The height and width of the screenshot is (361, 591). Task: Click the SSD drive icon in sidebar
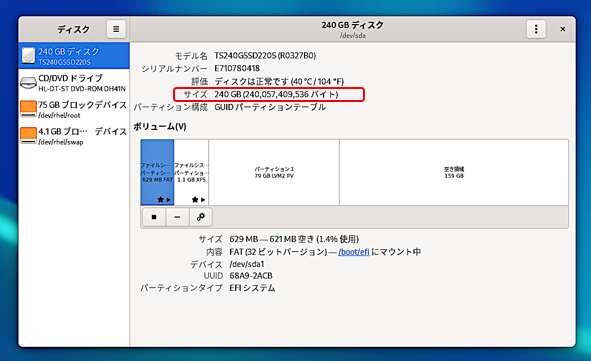coord(28,55)
